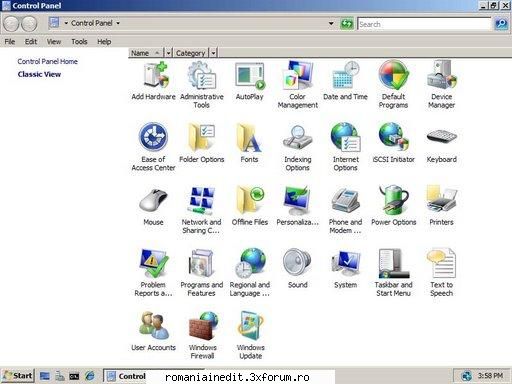
Task: Open Phone and Modem options
Action: coord(345,211)
